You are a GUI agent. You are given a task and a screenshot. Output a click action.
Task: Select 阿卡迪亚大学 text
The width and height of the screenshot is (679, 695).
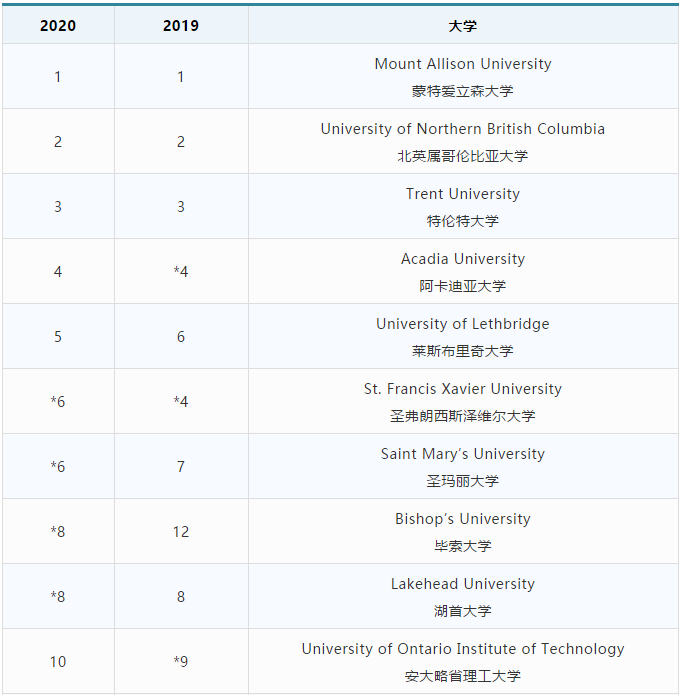[463, 286]
